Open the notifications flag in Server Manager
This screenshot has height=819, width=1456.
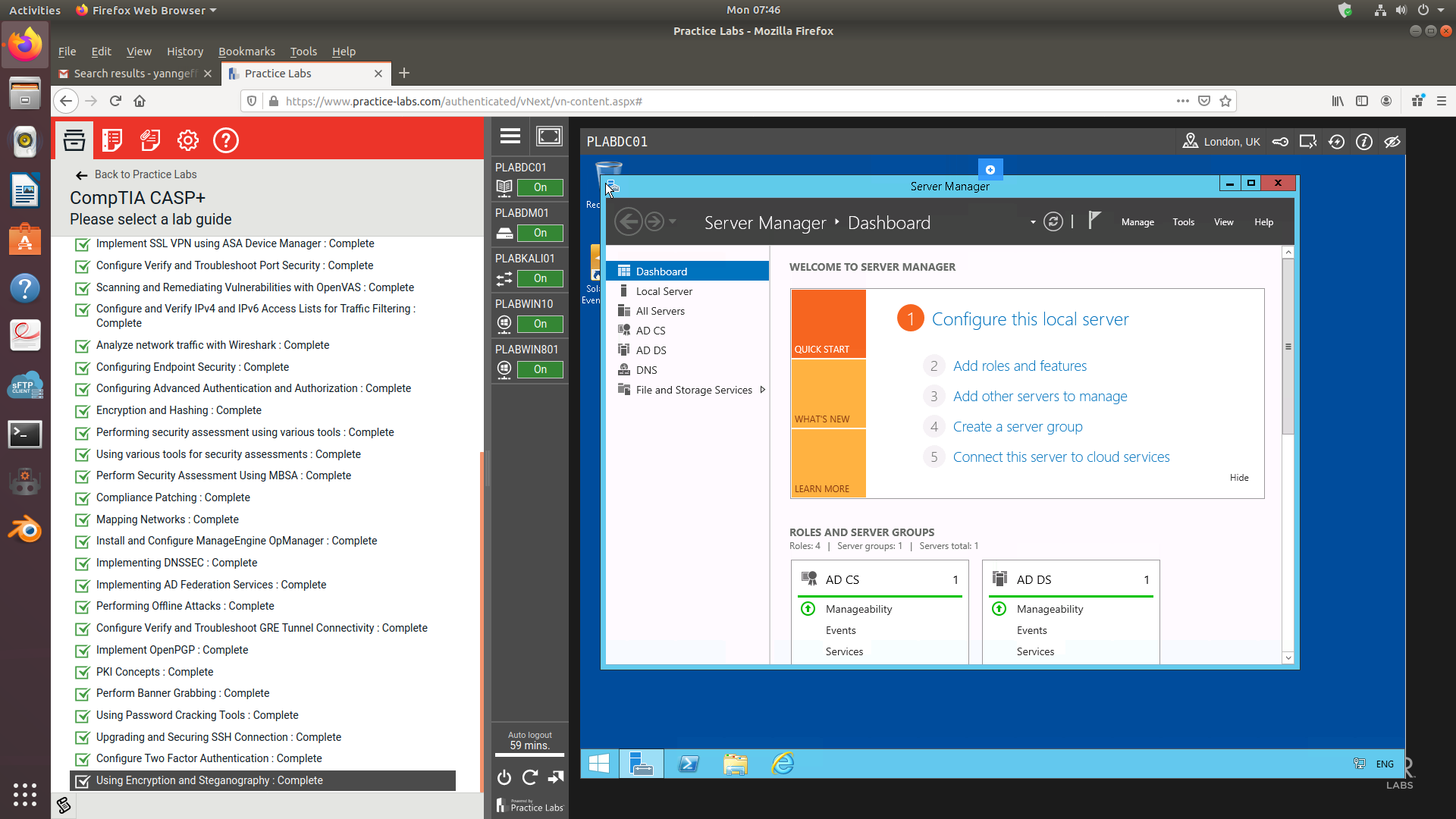click(x=1094, y=221)
